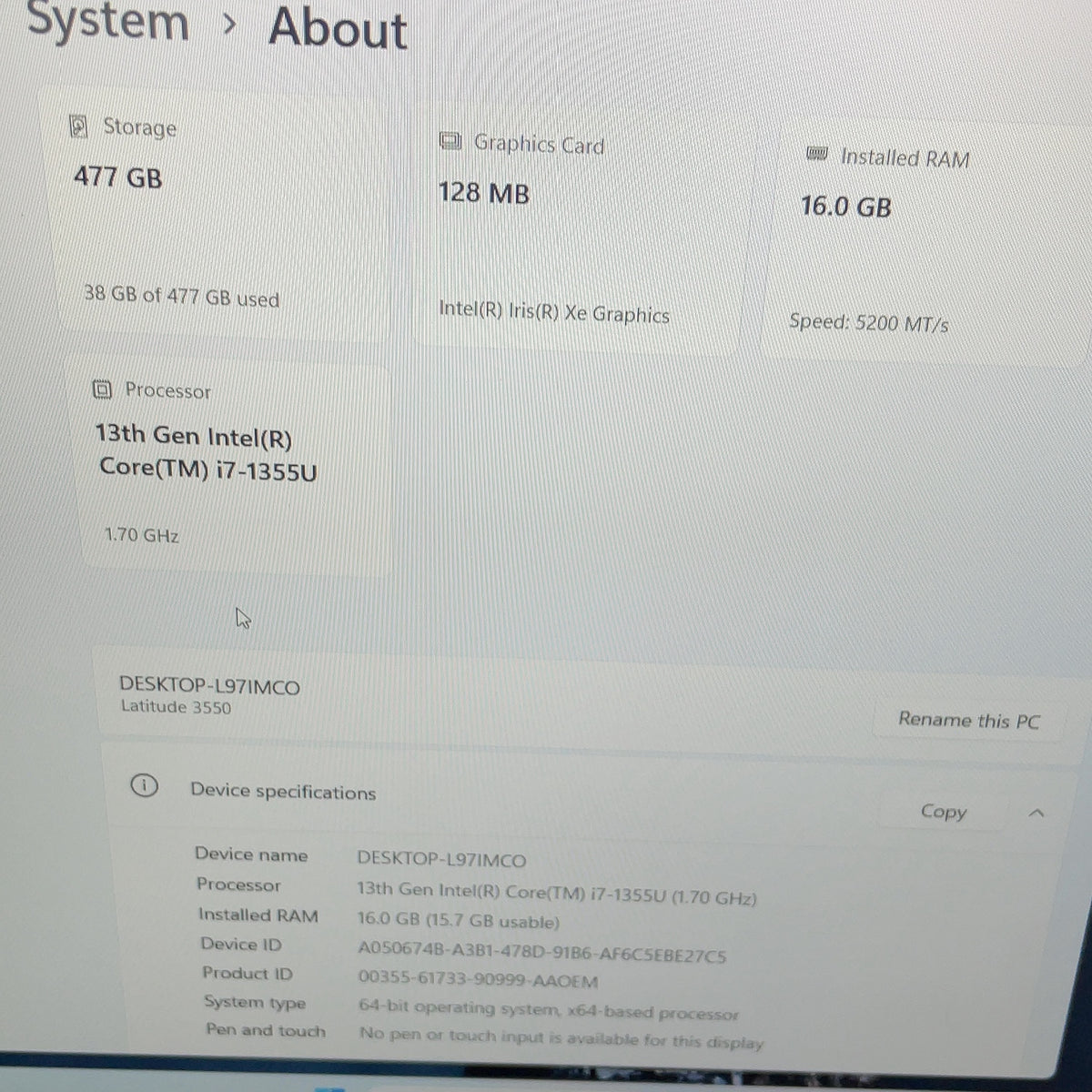The width and height of the screenshot is (1092, 1092).
Task: Click the Device name label
Action: (x=251, y=854)
